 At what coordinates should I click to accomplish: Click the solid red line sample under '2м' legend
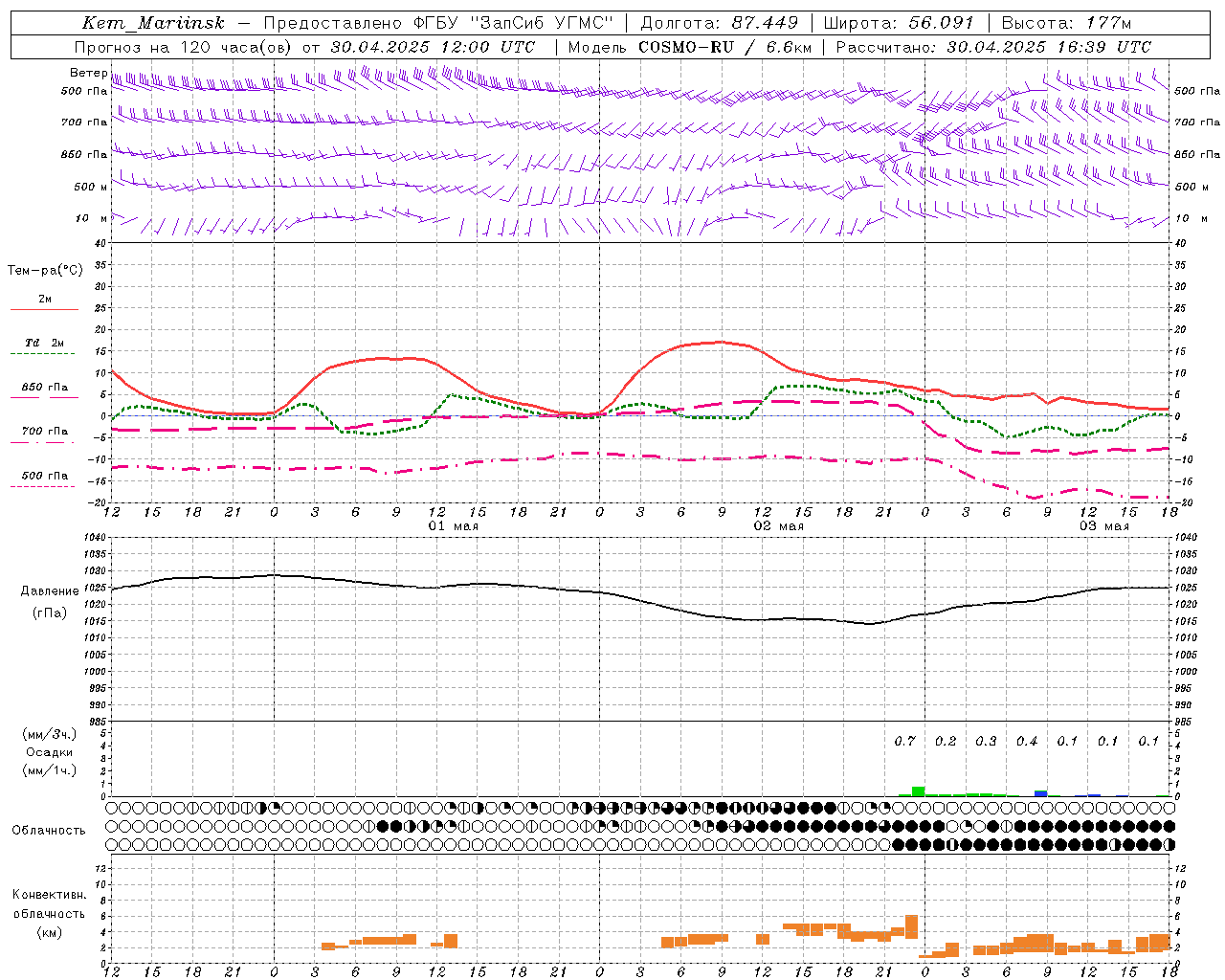pos(44,309)
